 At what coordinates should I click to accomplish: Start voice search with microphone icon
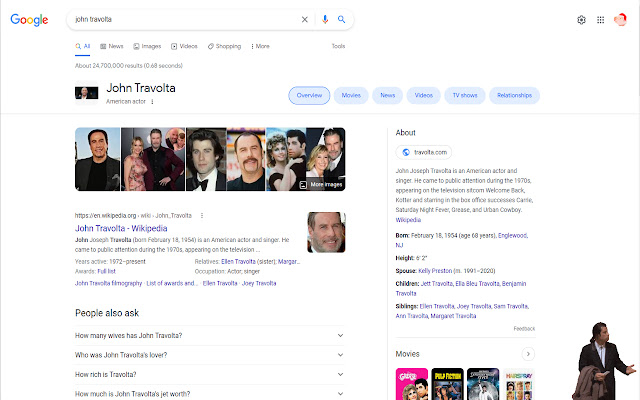point(325,19)
